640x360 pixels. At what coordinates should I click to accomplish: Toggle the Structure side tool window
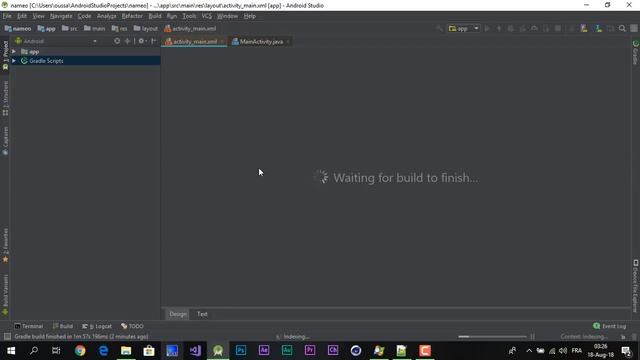(x=5, y=98)
